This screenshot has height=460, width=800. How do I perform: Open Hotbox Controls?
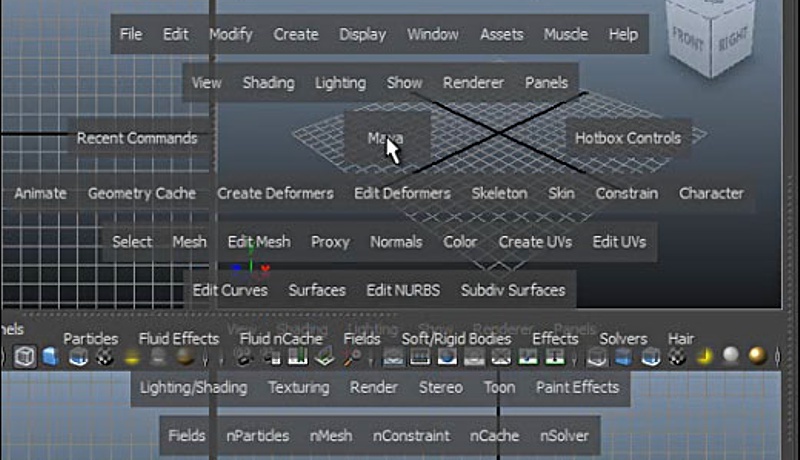[x=628, y=138]
